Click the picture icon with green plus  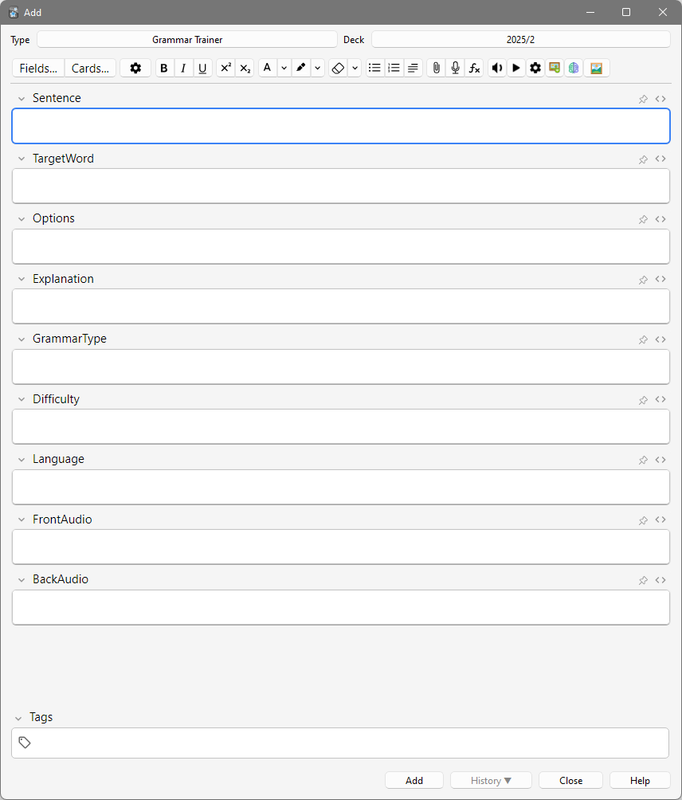coord(554,68)
